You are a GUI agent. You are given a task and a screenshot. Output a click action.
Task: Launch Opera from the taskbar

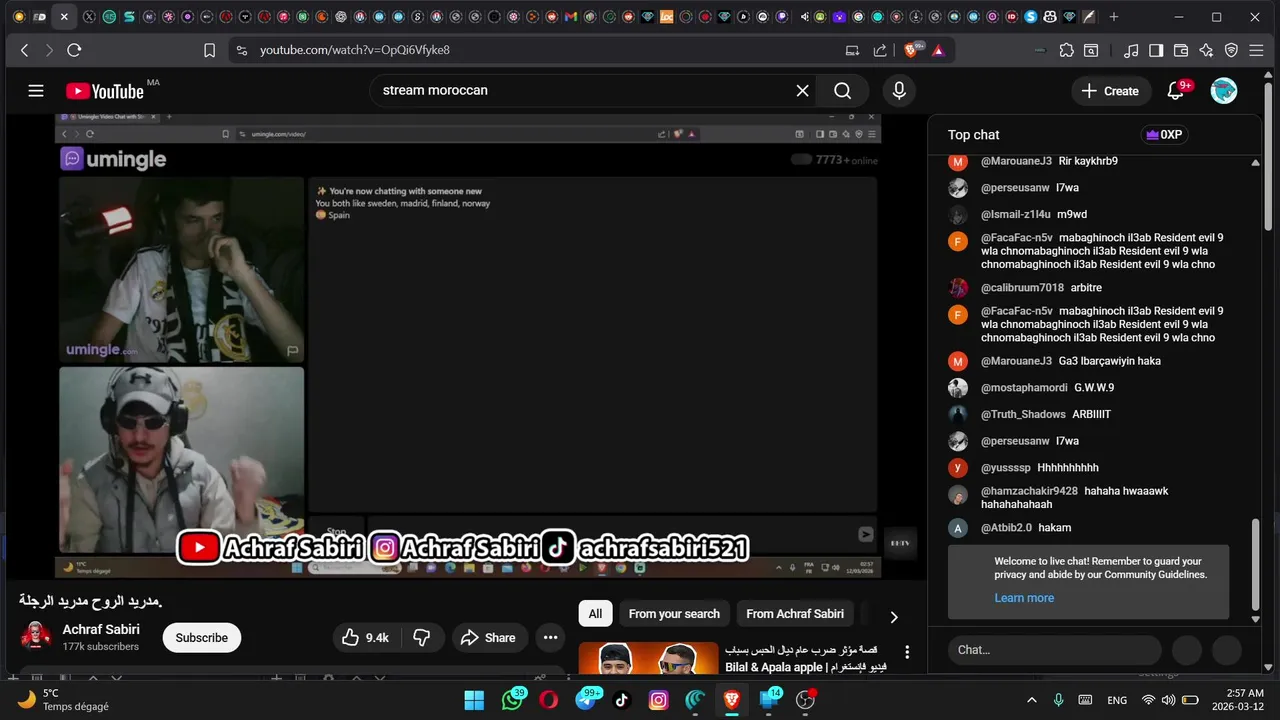tap(548, 700)
